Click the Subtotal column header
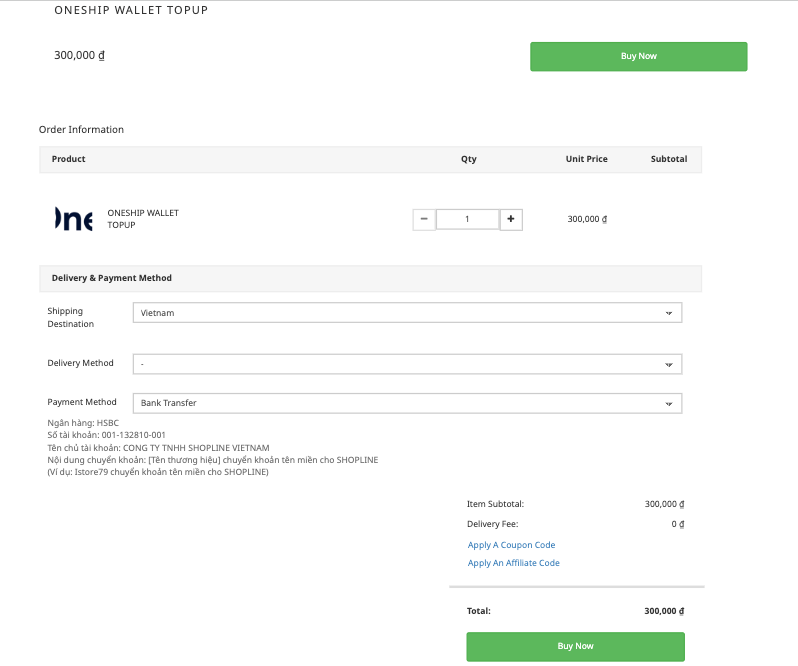 (x=669, y=159)
